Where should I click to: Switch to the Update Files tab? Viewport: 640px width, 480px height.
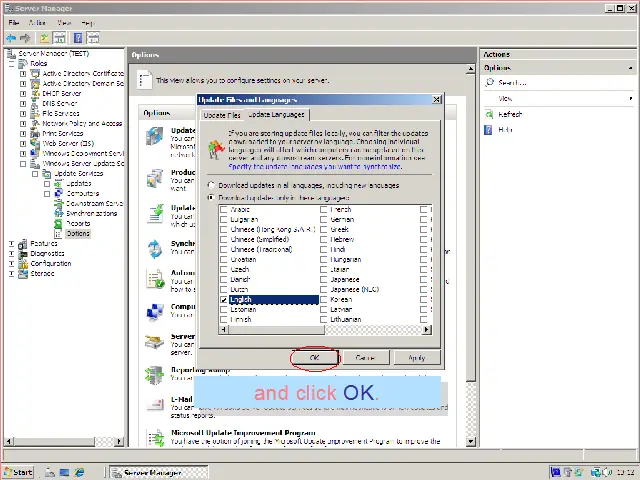point(222,116)
